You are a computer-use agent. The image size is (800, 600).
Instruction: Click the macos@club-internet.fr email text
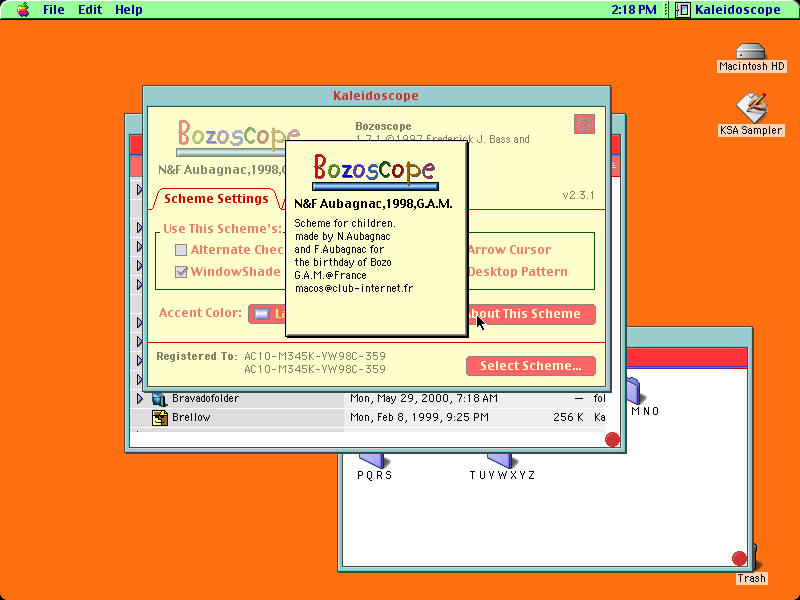click(x=354, y=288)
